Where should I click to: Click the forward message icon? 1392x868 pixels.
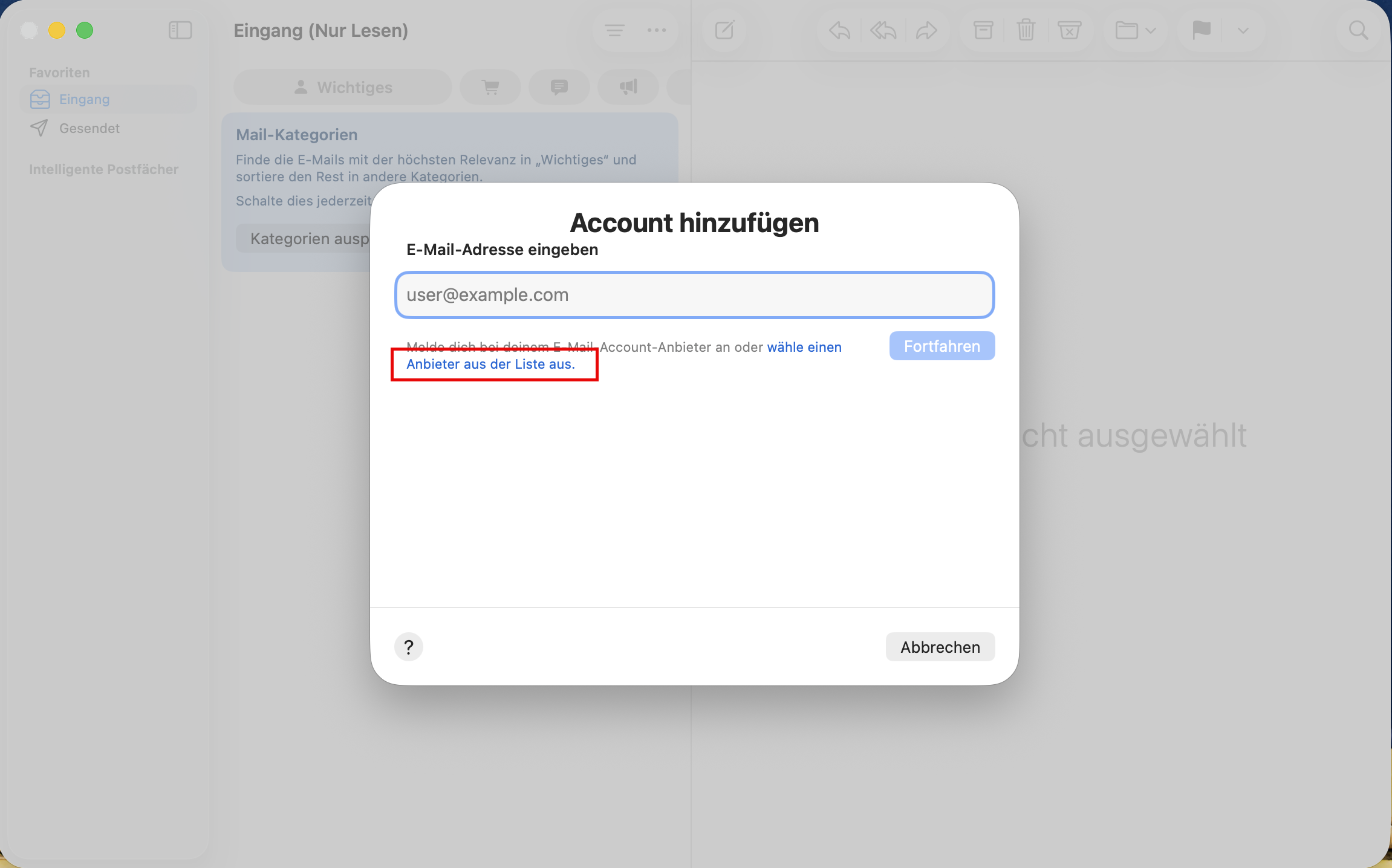pos(926,30)
